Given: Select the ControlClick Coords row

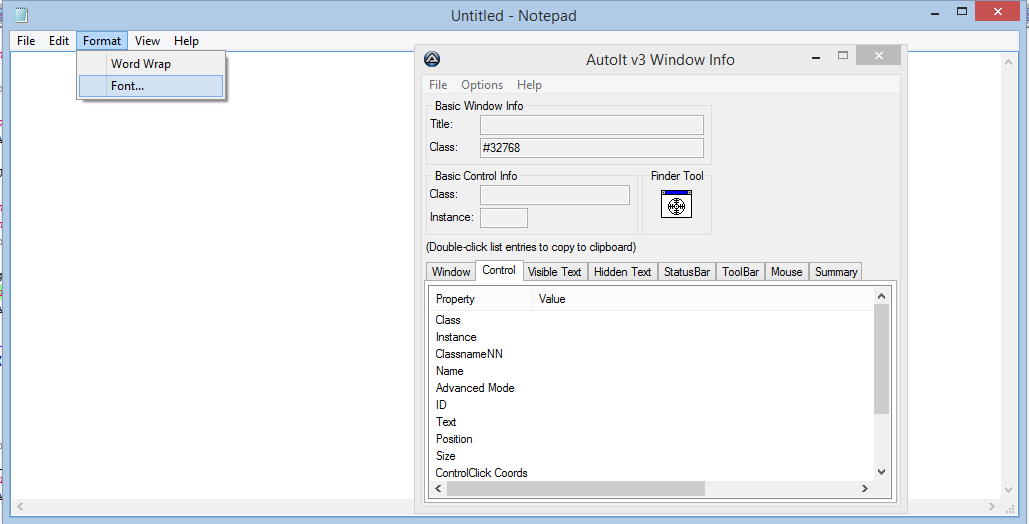Looking at the screenshot, I should point(652,473).
